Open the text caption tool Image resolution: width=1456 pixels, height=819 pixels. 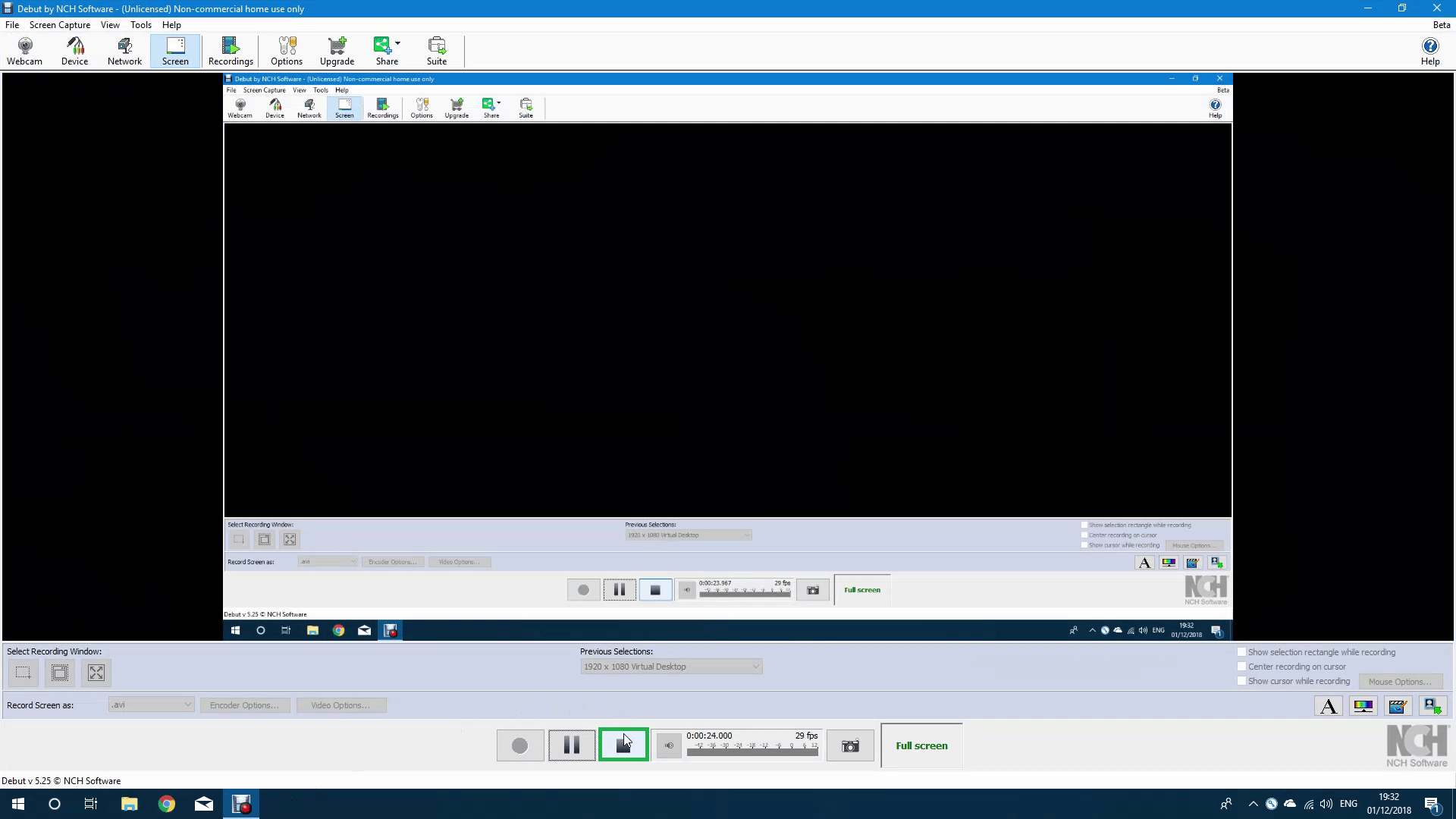pos(1329,706)
